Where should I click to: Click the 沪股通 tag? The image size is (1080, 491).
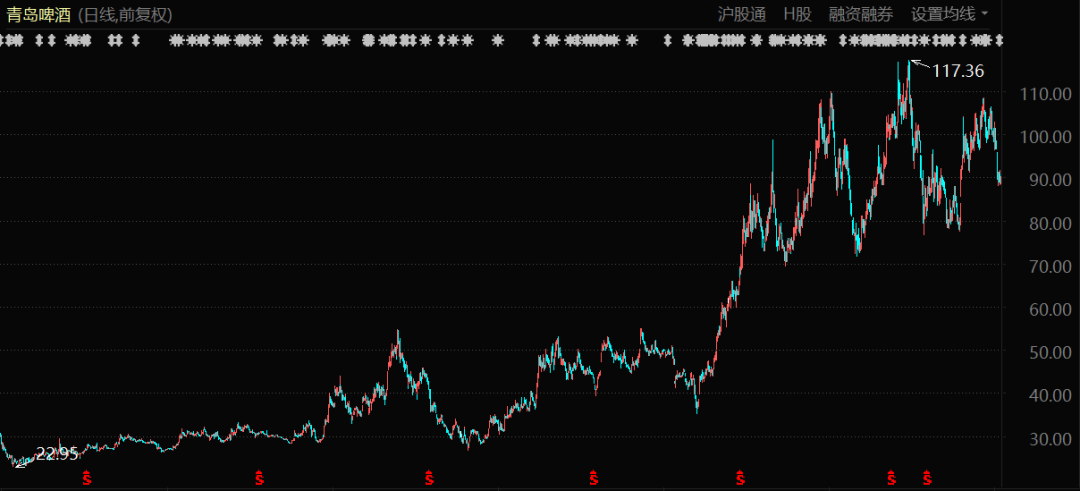pos(742,14)
